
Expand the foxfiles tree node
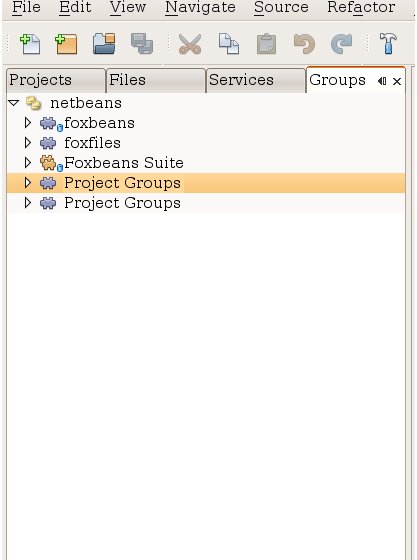point(27,143)
